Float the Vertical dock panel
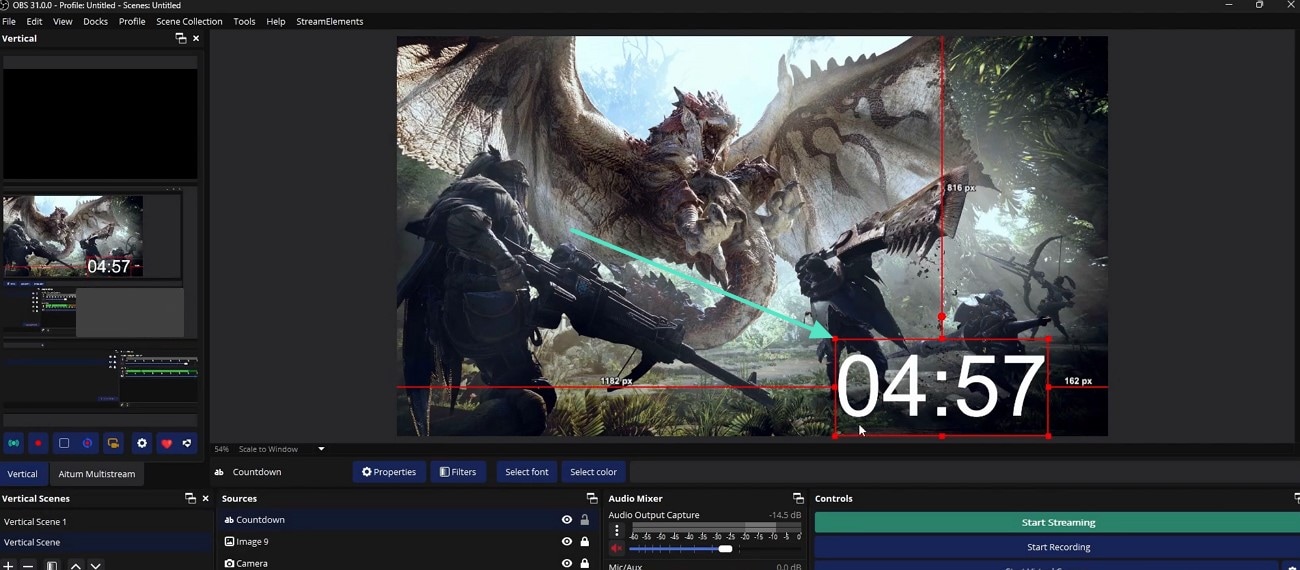Image resolution: width=1300 pixels, height=570 pixels. click(x=181, y=38)
